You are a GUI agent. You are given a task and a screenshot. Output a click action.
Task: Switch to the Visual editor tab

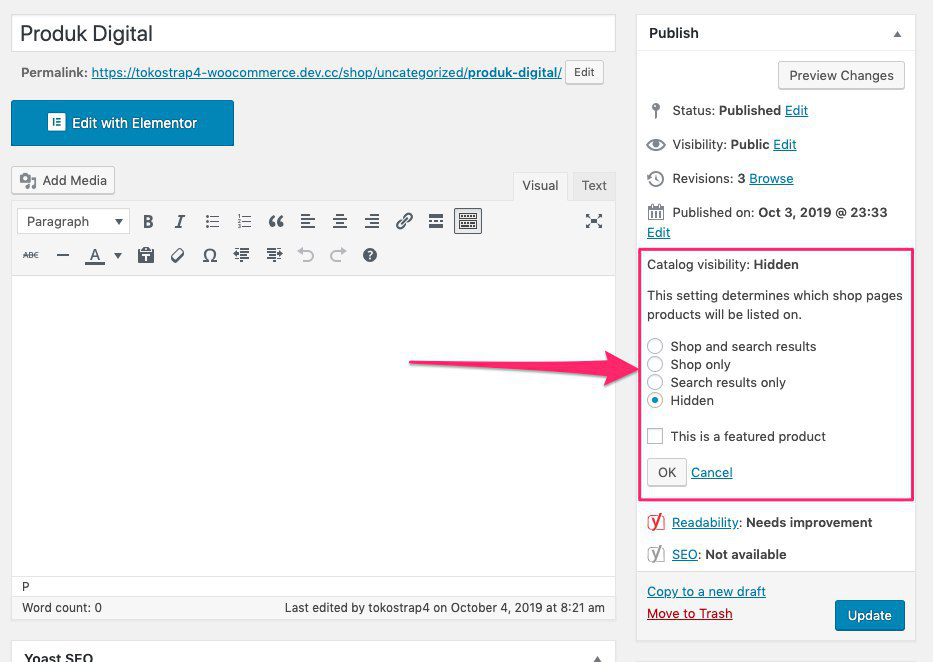540,186
